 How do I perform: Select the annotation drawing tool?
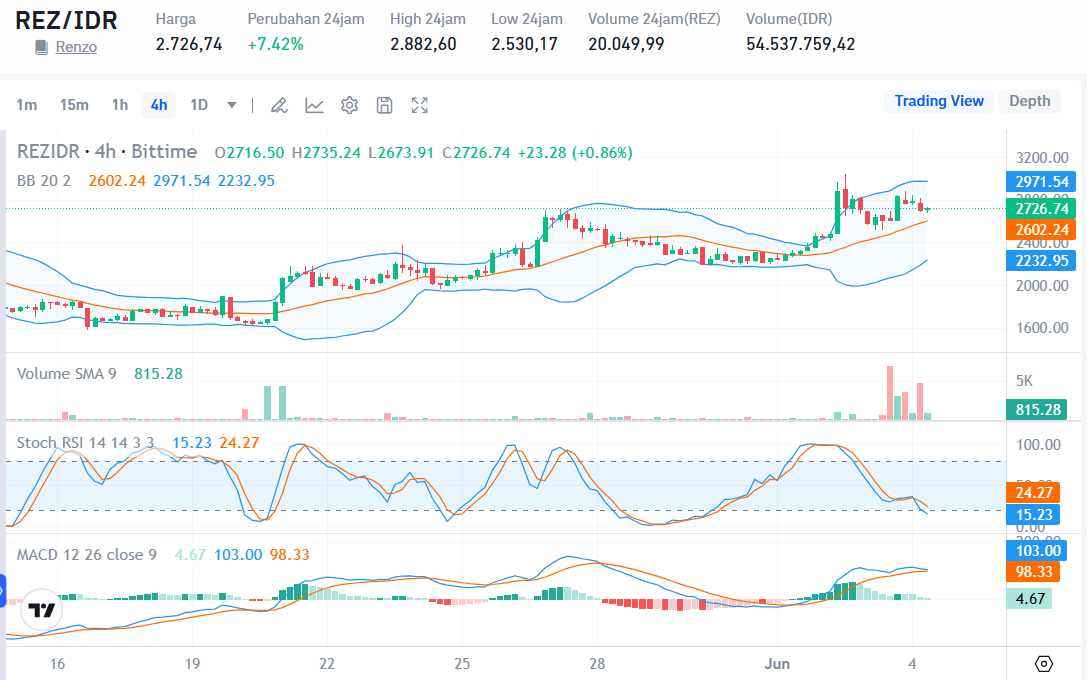pyautogui.click(x=279, y=104)
